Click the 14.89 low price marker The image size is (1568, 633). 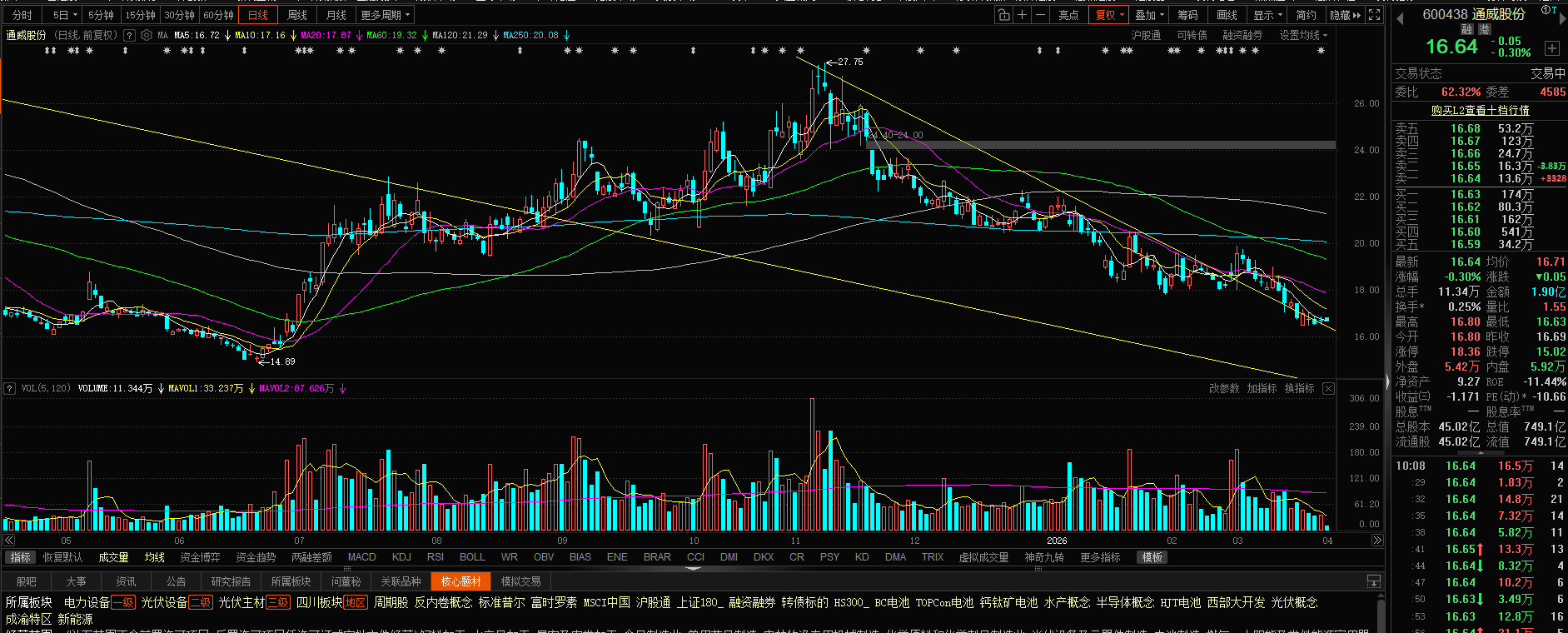276,361
